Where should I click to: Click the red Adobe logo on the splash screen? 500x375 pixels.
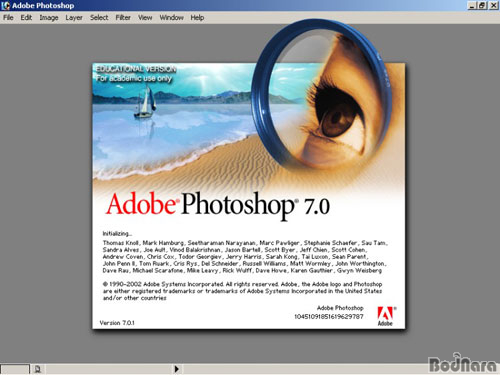click(385, 316)
